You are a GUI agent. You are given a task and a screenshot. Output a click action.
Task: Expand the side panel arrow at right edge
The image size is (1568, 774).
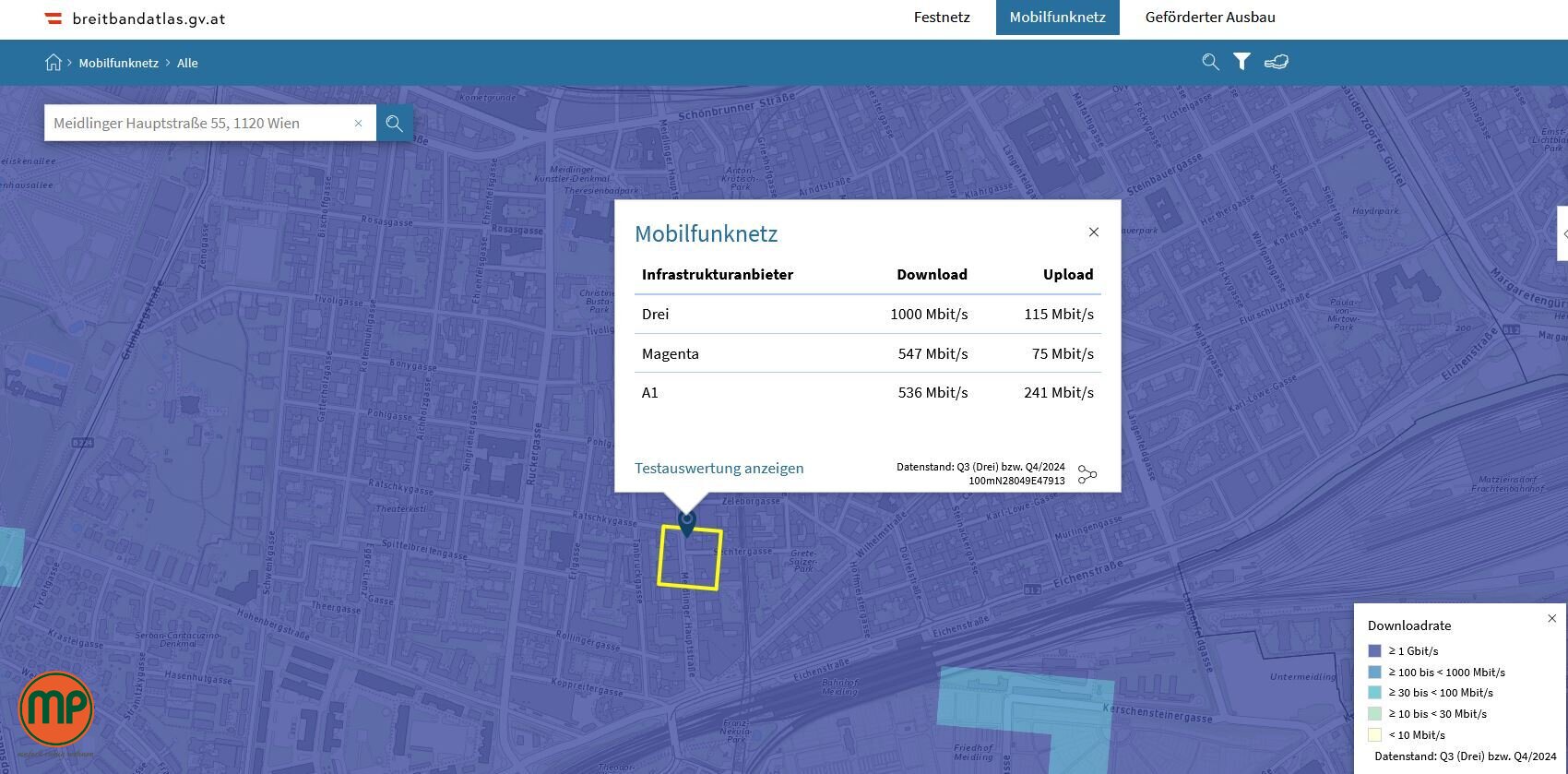[1563, 234]
